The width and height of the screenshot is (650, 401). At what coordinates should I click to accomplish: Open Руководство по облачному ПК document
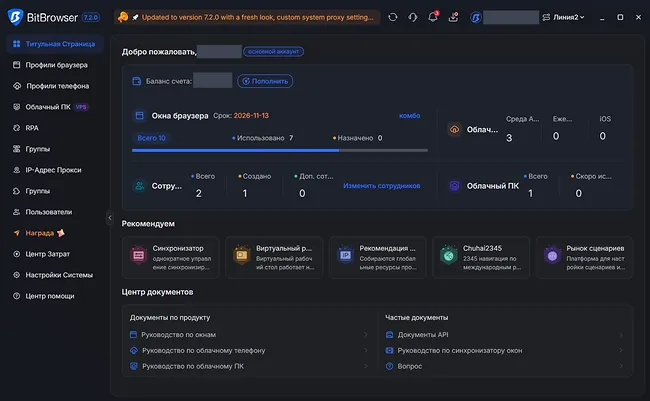click(193, 366)
